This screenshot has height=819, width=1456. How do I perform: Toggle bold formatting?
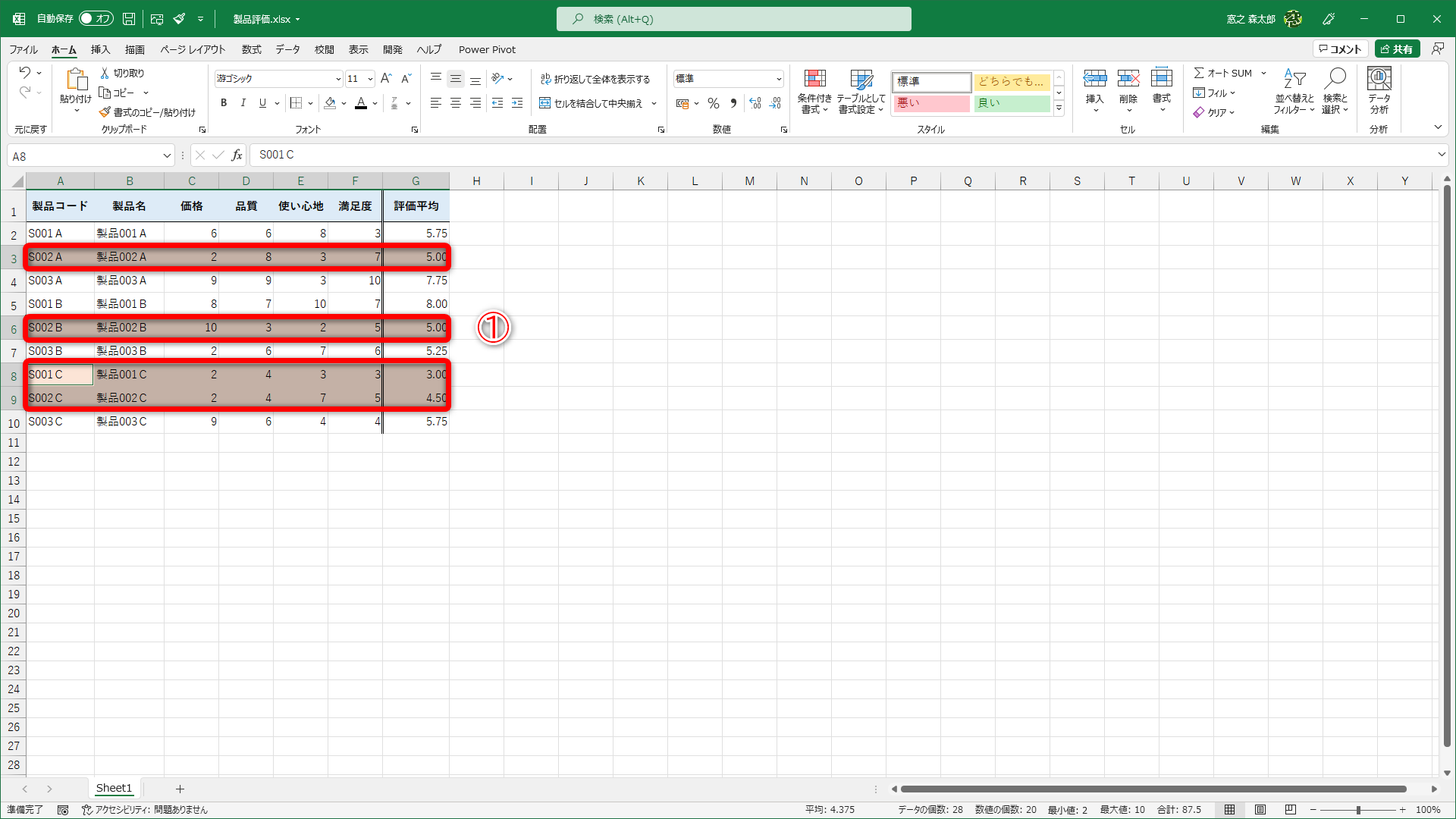[x=224, y=103]
